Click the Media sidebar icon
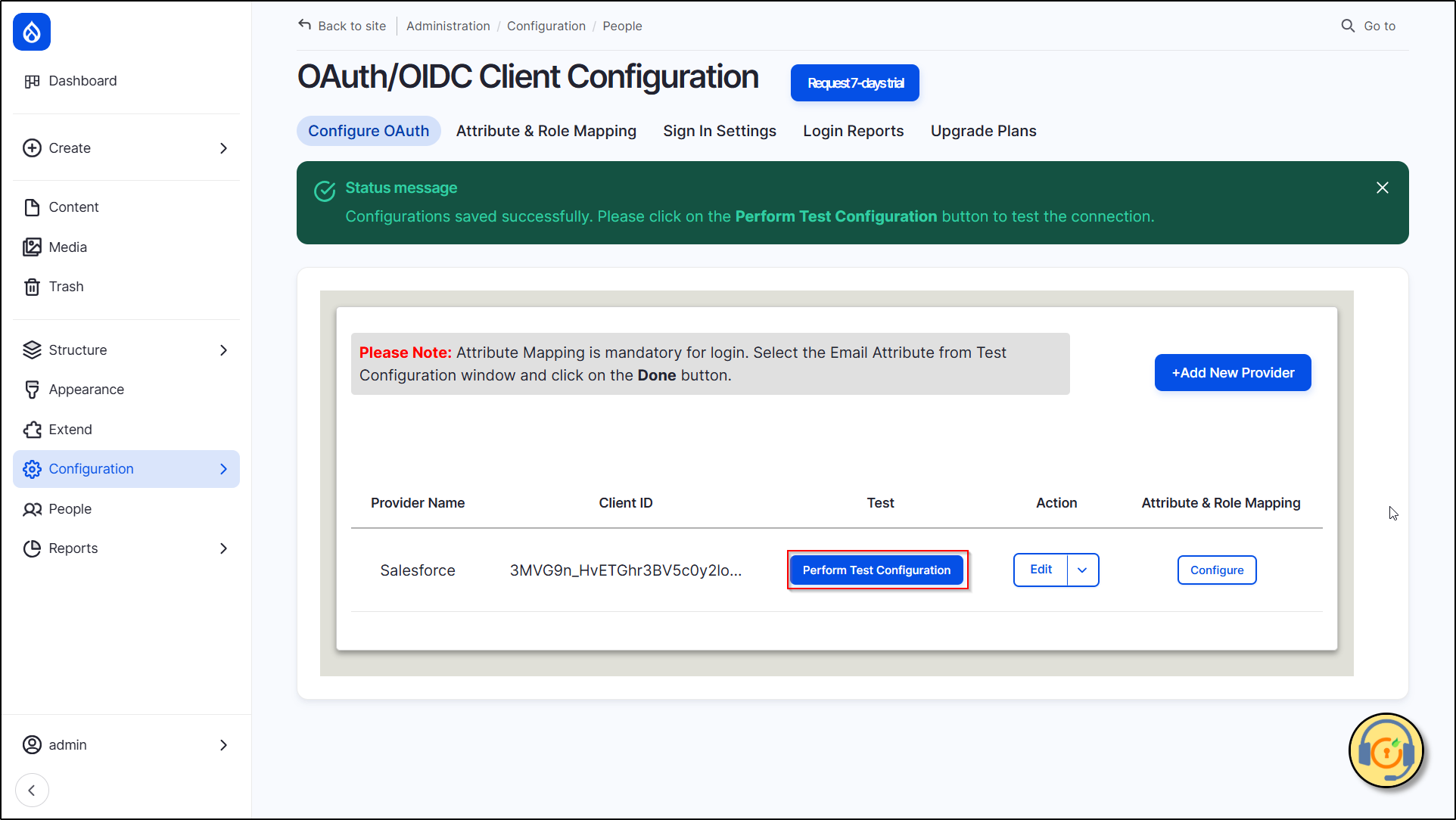The width and height of the screenshot is (1456, 820). point(32,247)
